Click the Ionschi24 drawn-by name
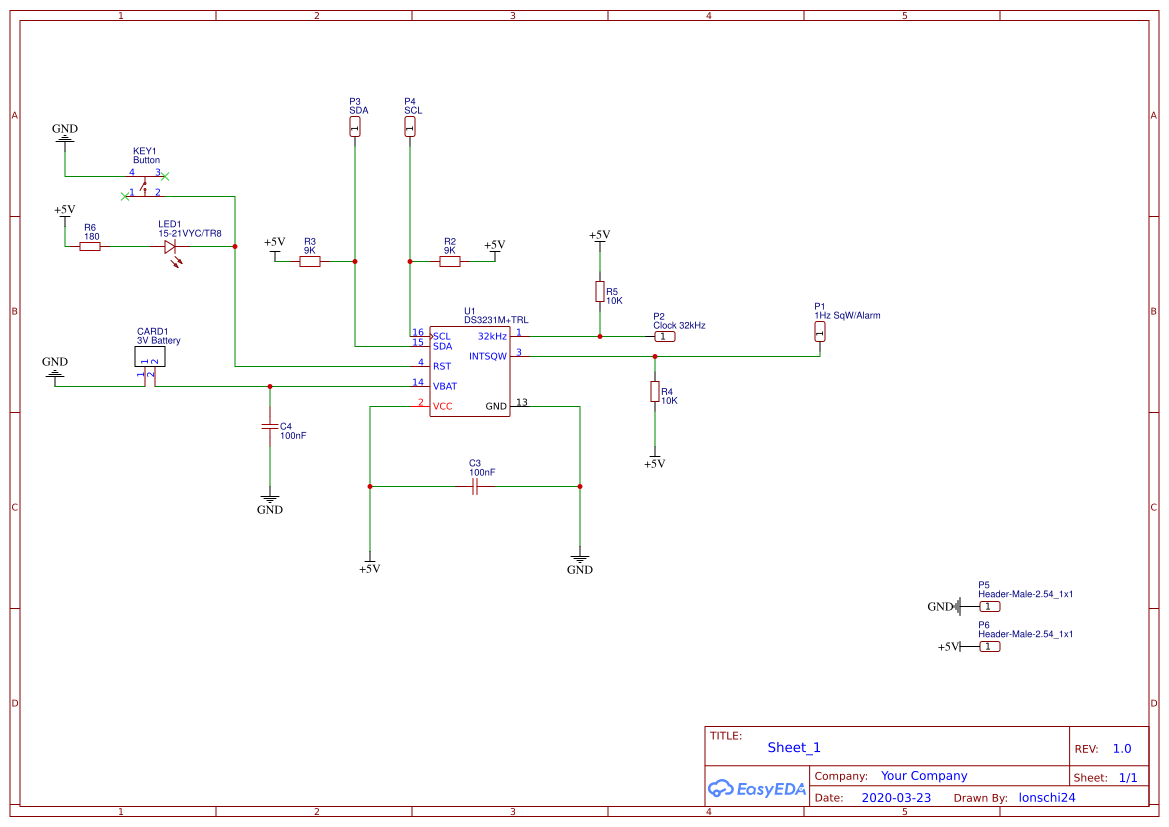1169x827 pixels. (x=1046, y=797)
